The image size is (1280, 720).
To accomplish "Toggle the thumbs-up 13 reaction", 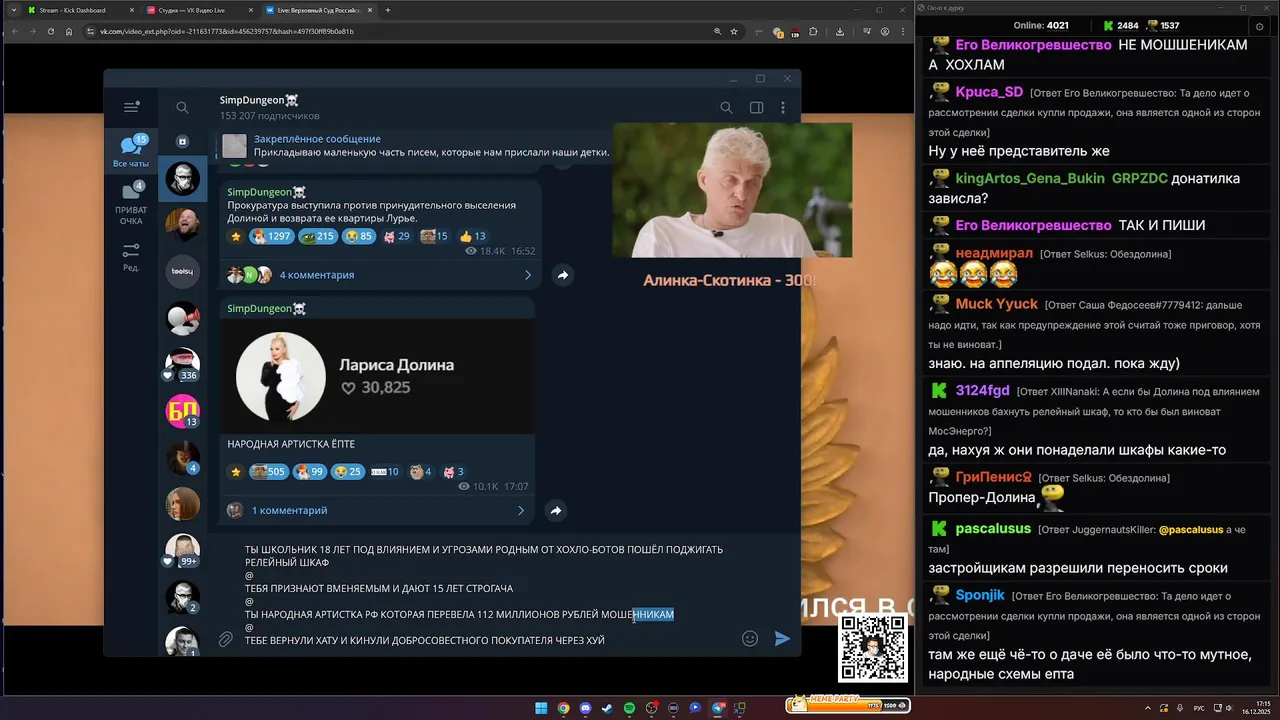I will [x=472, y=237].
